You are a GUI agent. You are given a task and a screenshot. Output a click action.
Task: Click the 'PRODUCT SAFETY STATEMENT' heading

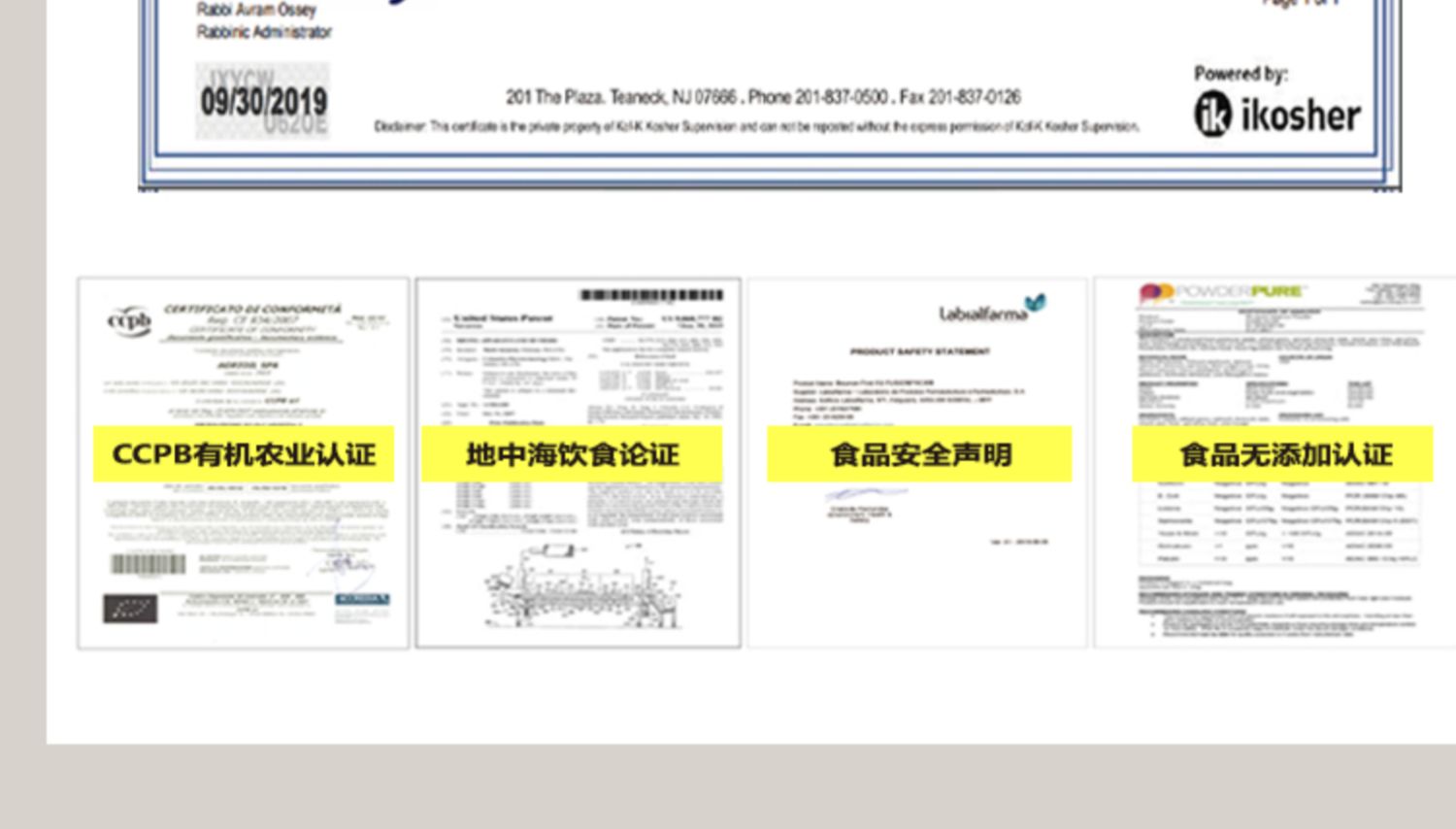click(x=920, y=351)
